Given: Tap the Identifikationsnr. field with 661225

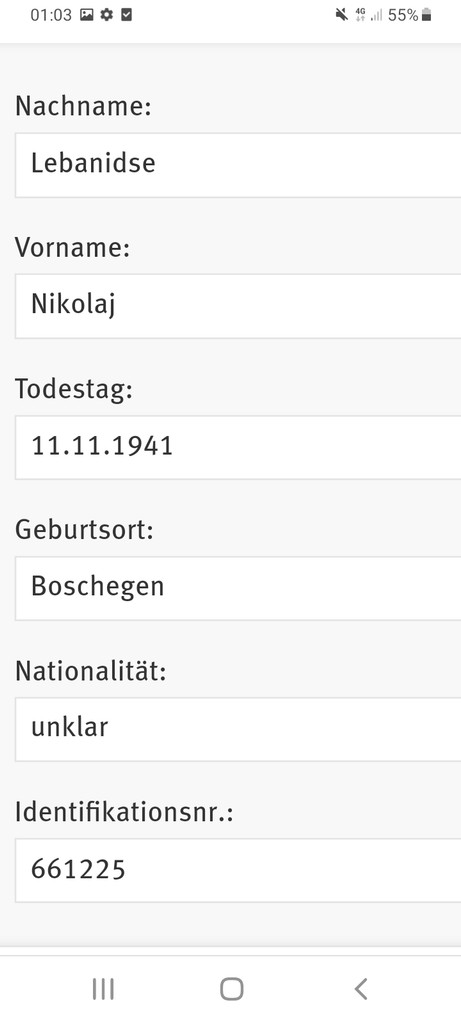Looking at the screenshot, I should pyautogui.click(x=238, y=870).
